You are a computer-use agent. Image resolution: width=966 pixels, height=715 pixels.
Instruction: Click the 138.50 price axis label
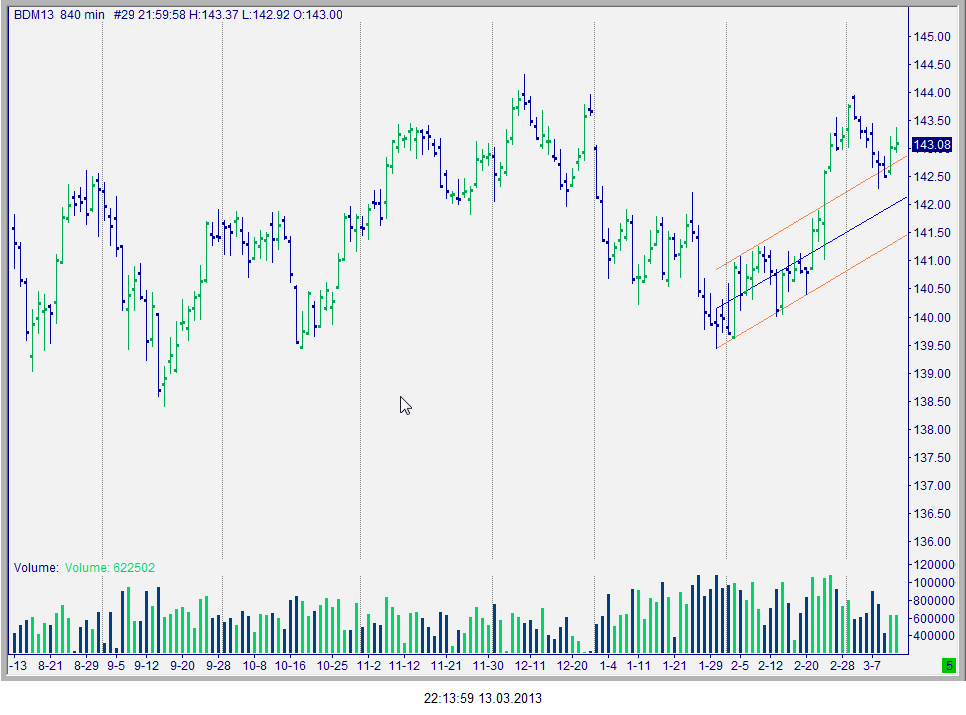(932, 402)
